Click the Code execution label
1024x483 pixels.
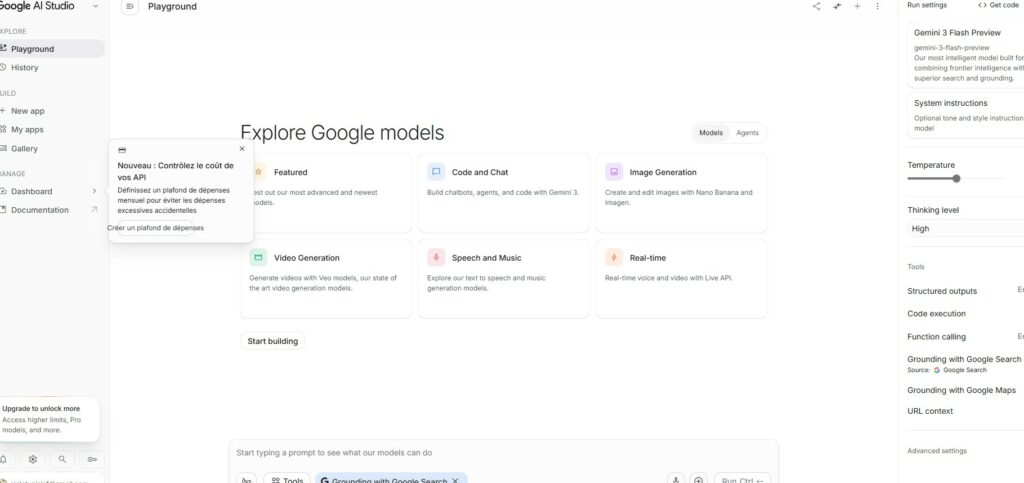pos(937,314)
